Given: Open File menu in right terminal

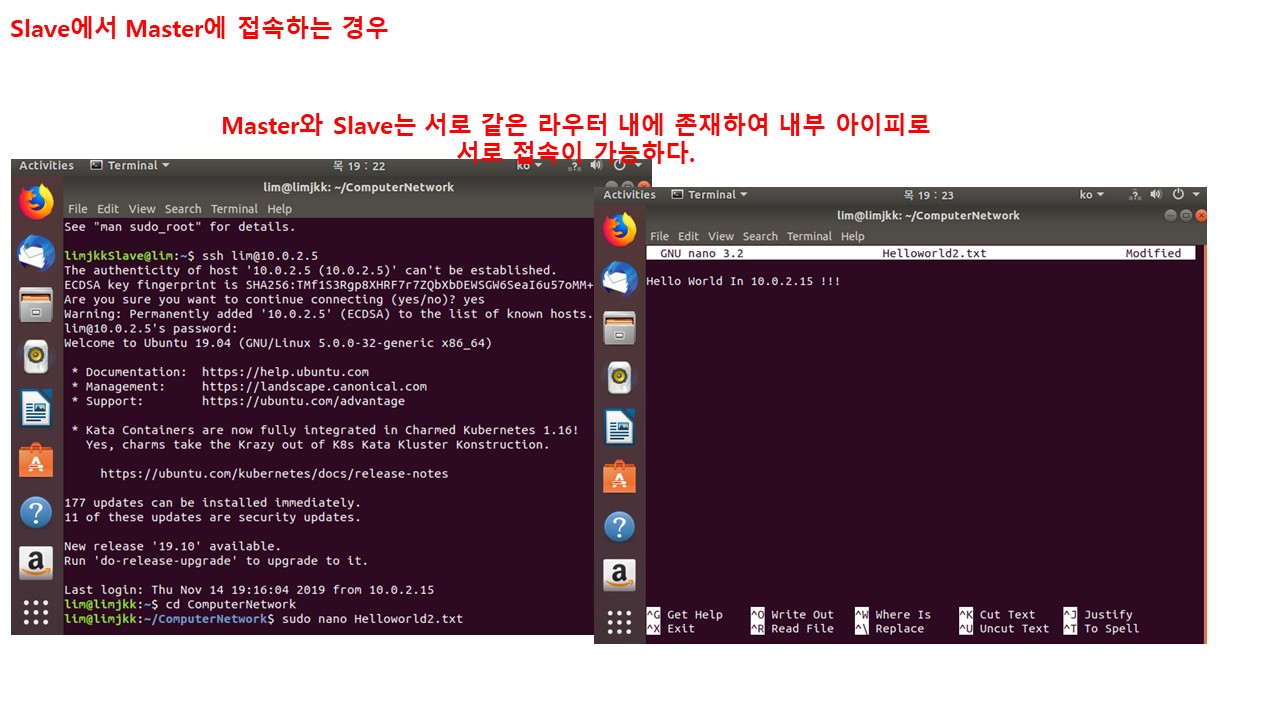Looking at the screenshot, I should [x=660, y=236].
